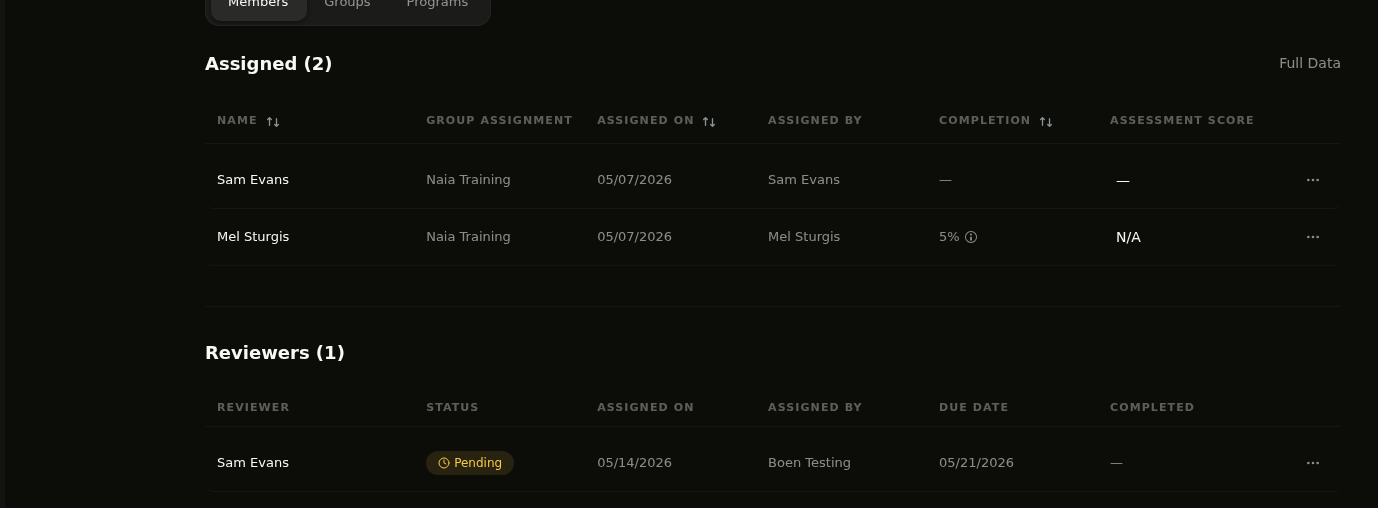Image resolution: width=1378 pixels, height=508 pixels.
Task: Open more options for Sam Evans assigned row
Action: pos(1313,180)
